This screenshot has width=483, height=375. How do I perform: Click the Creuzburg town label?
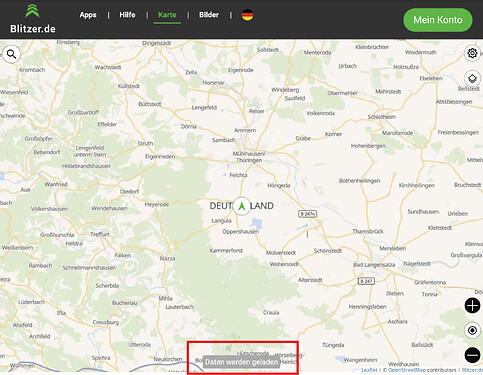106,322
